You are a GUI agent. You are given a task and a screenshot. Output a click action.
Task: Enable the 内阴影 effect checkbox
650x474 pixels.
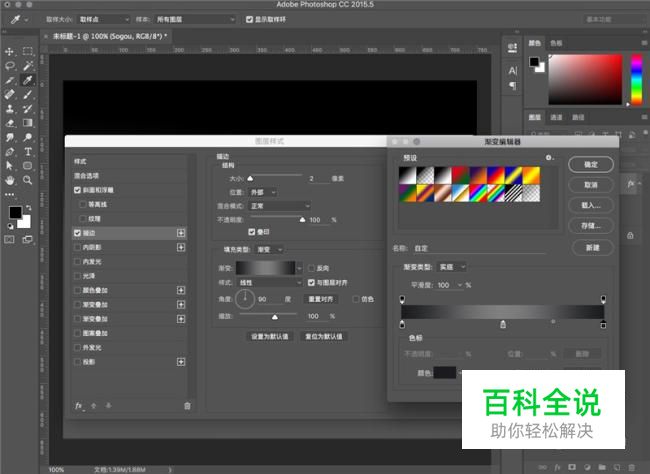point(78,247)
